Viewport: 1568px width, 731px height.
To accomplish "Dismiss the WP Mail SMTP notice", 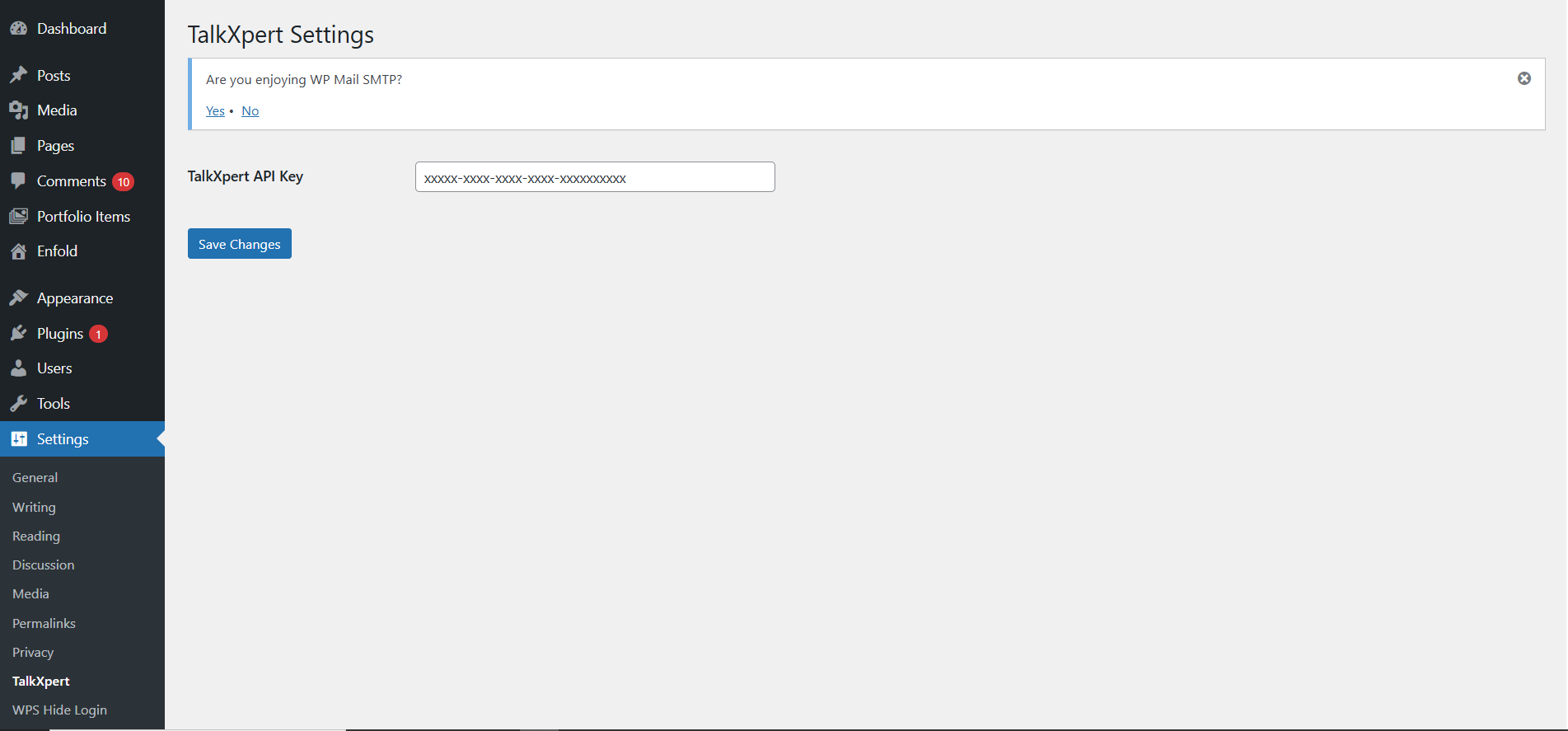I will coord(1524,78).
